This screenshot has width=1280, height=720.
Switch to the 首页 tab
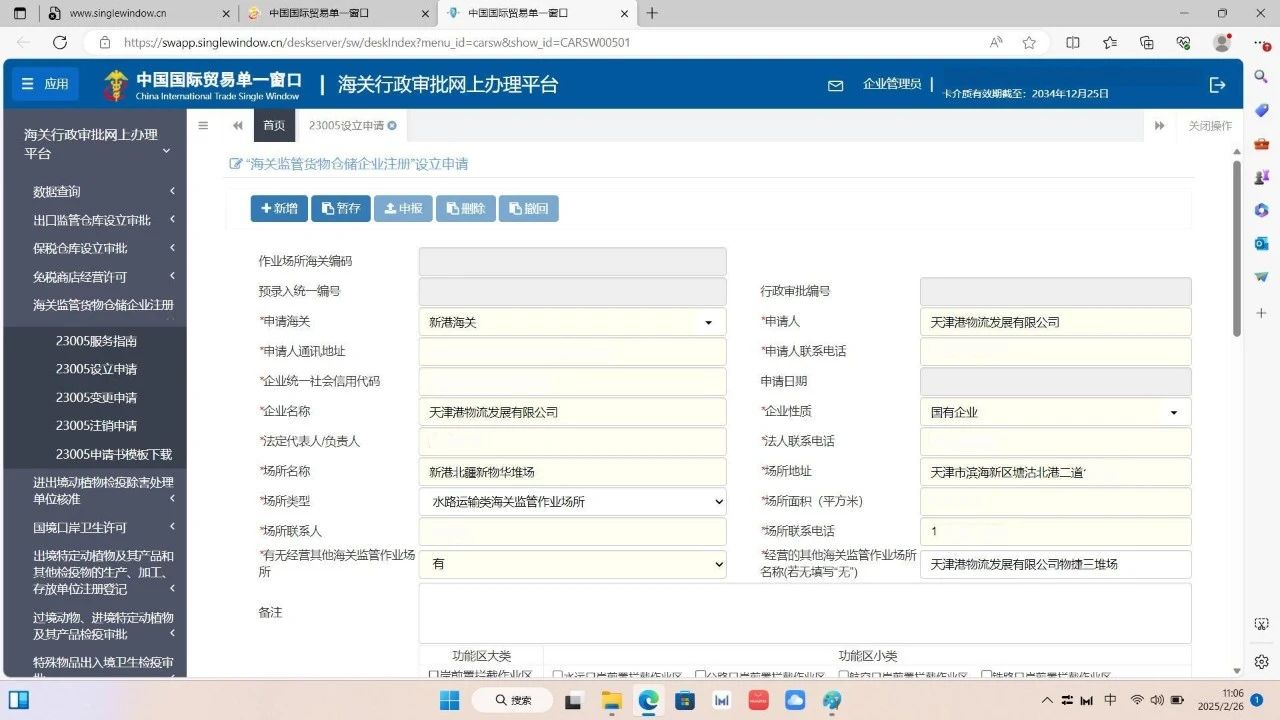[274, 125]
